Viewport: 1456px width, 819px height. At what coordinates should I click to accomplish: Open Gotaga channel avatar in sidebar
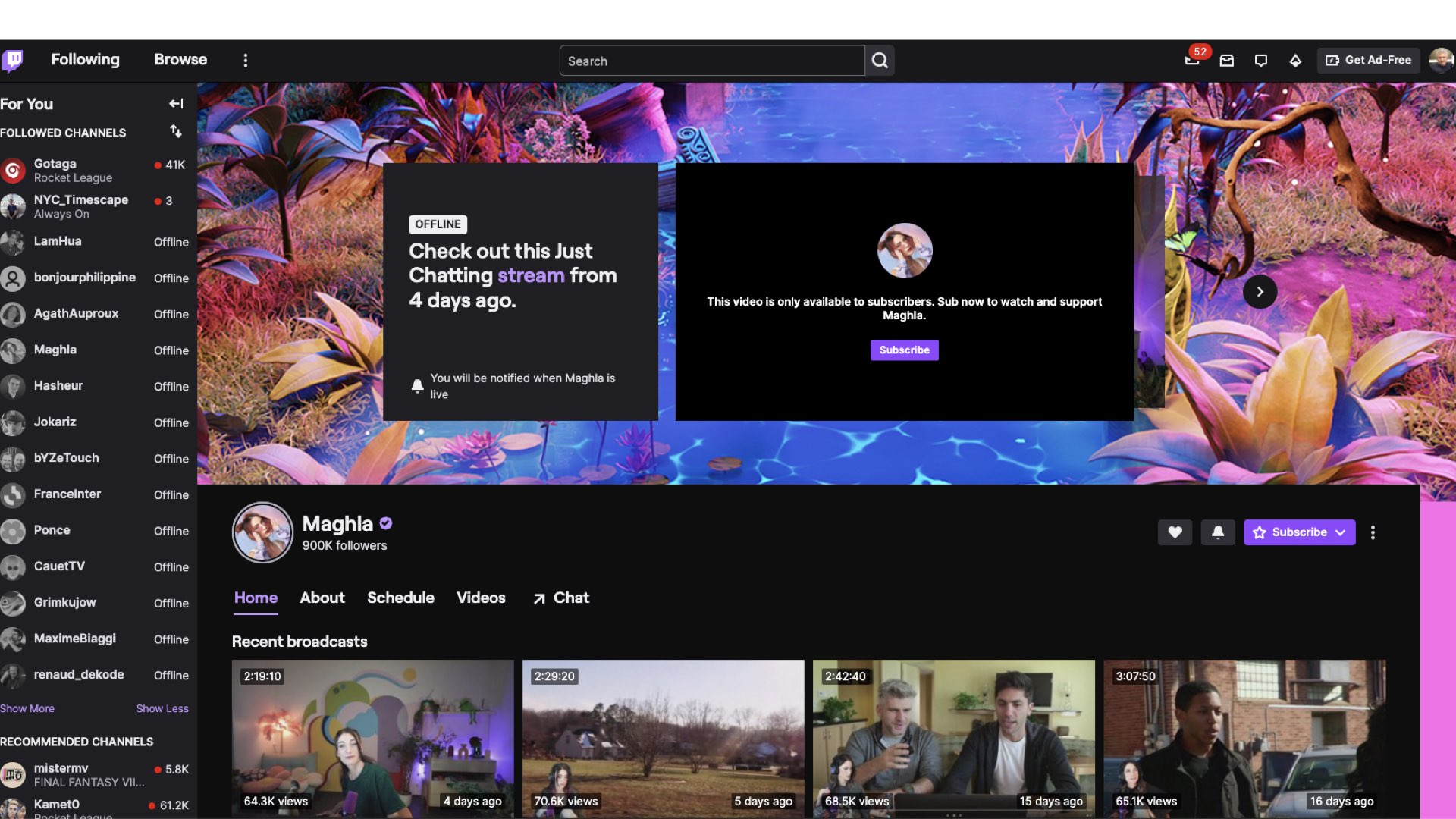pos(13,171)
